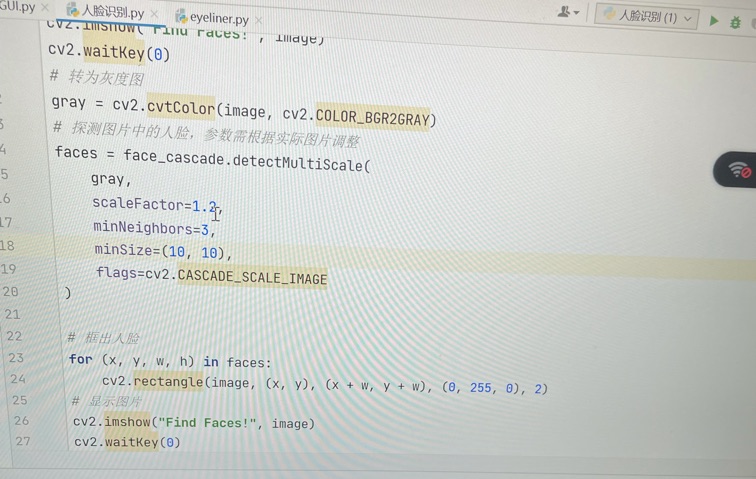The width and height of the screenshot is (756, 479).
Task: Close the GUI.py tab
Action: [x=45, y=8]
